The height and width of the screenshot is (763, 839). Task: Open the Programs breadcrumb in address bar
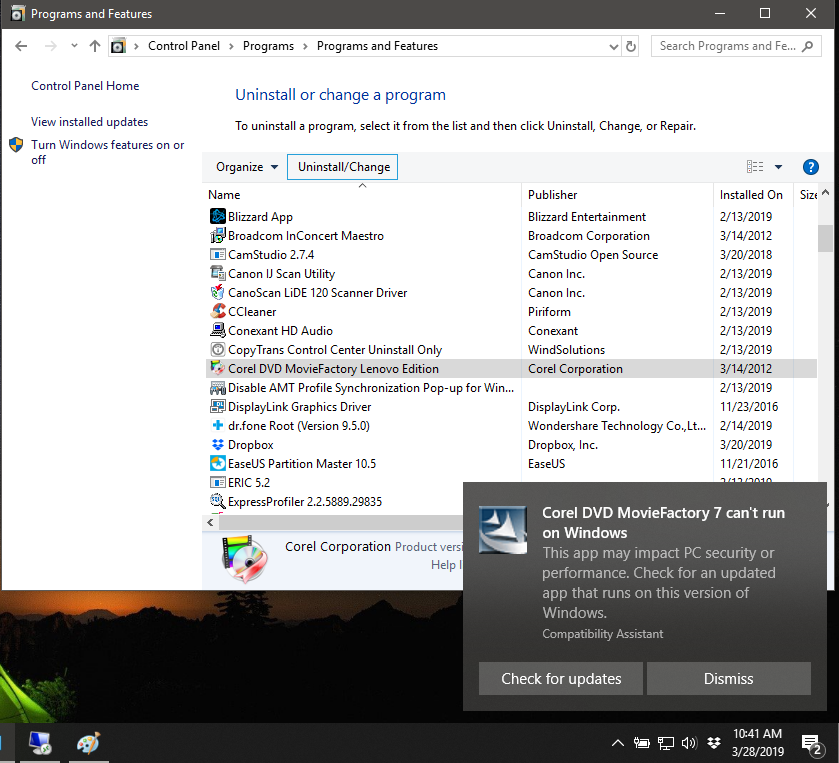coord(268,46)
